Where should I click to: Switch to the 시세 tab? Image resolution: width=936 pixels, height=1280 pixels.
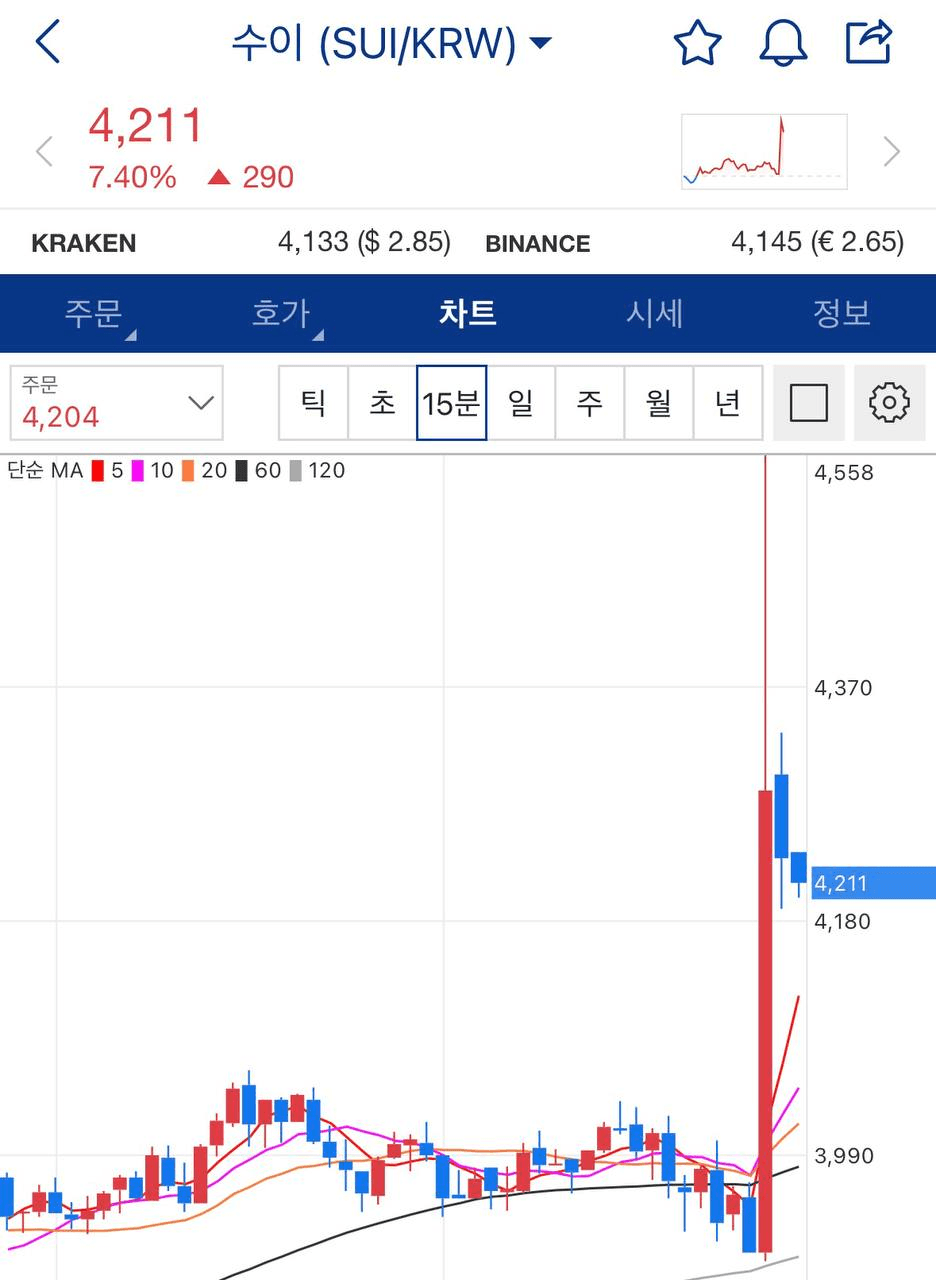pyautogui.click(x=654, y=313)
